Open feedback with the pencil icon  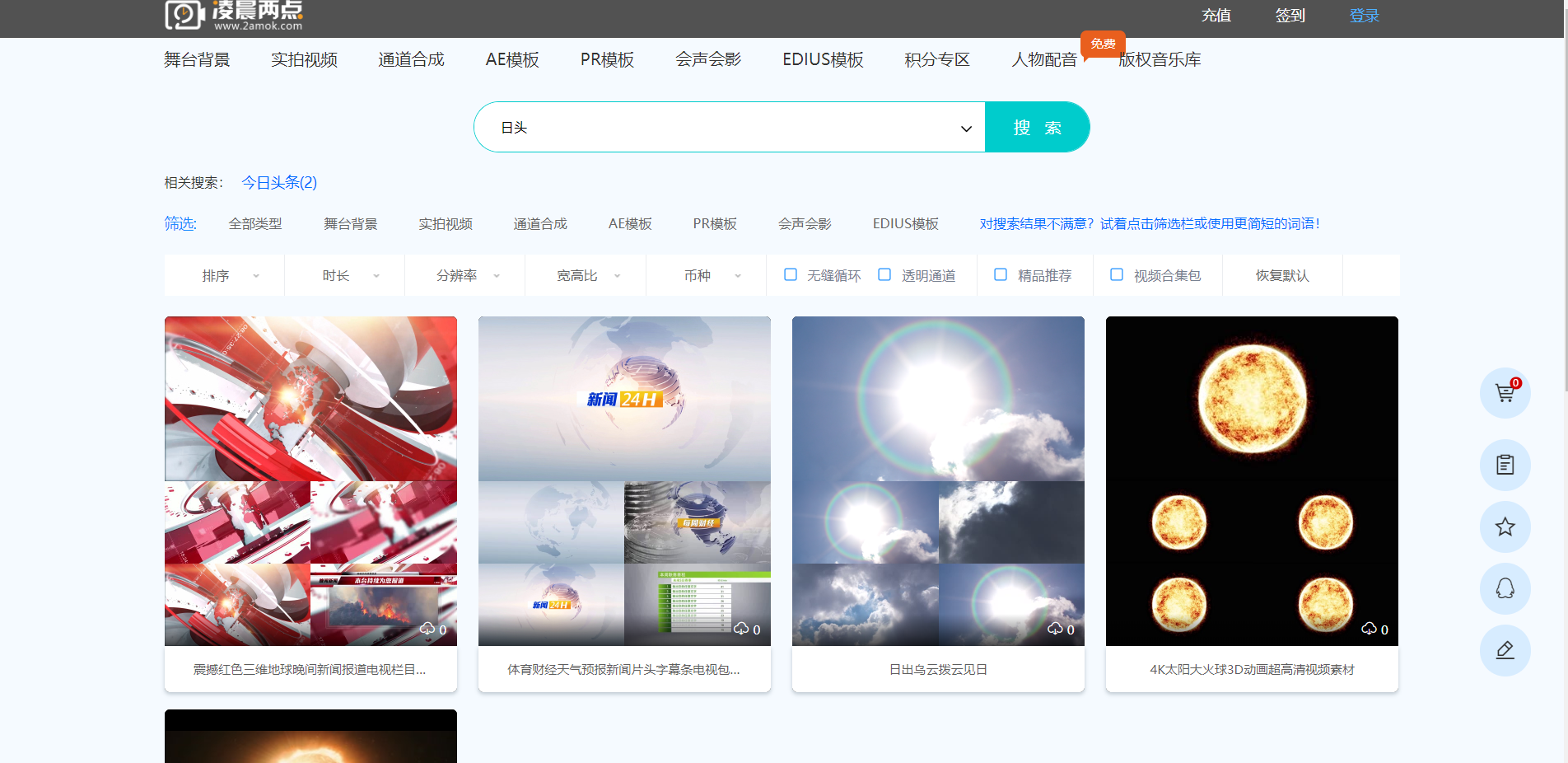[x=1505, y=650]
